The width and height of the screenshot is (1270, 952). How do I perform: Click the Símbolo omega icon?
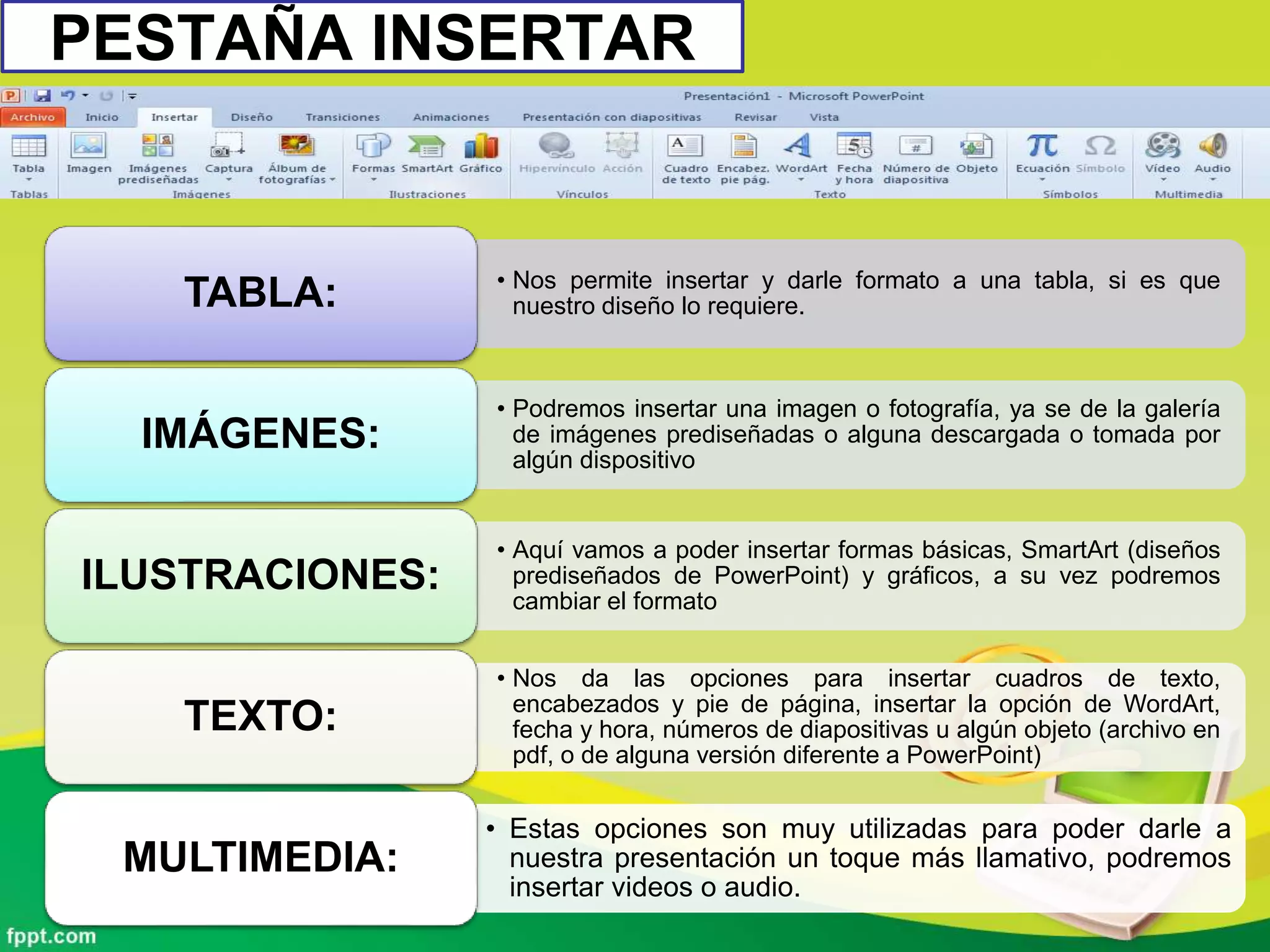tap(1100, 146)
